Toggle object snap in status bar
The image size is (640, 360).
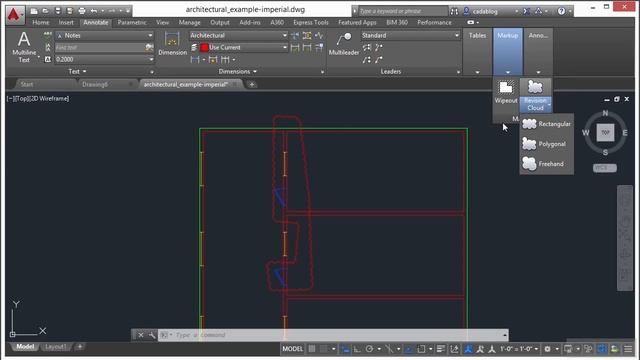[x=421, y=349]
